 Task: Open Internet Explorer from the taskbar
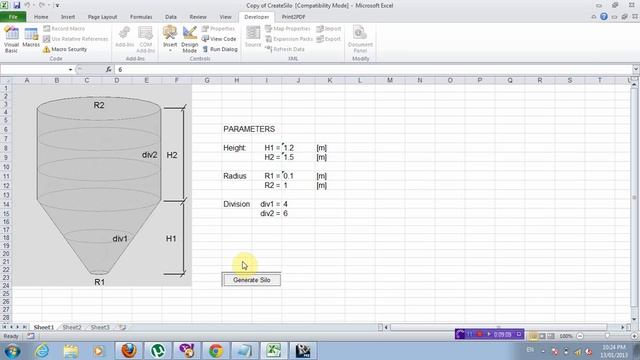42,351
